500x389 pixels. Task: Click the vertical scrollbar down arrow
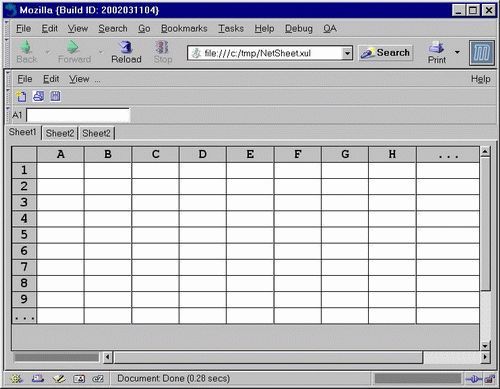(x=485, y=346)
